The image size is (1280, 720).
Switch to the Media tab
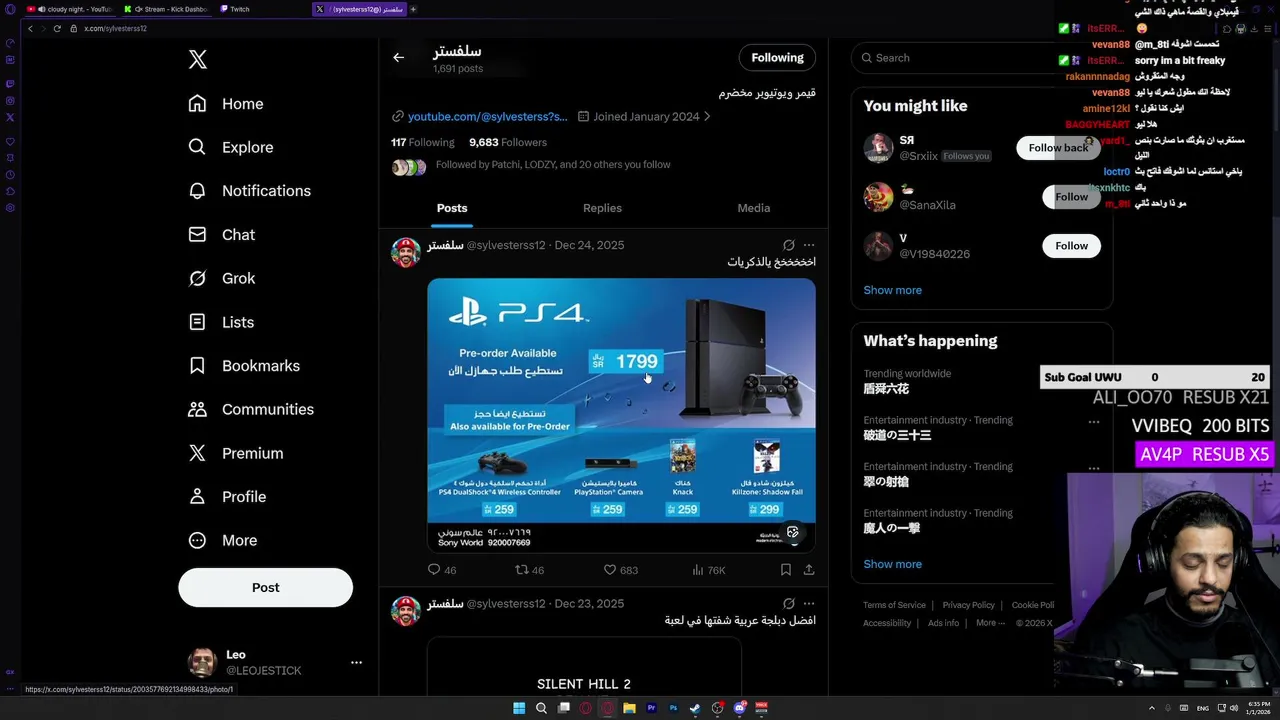pyautogui.click(x=754, y=208)
